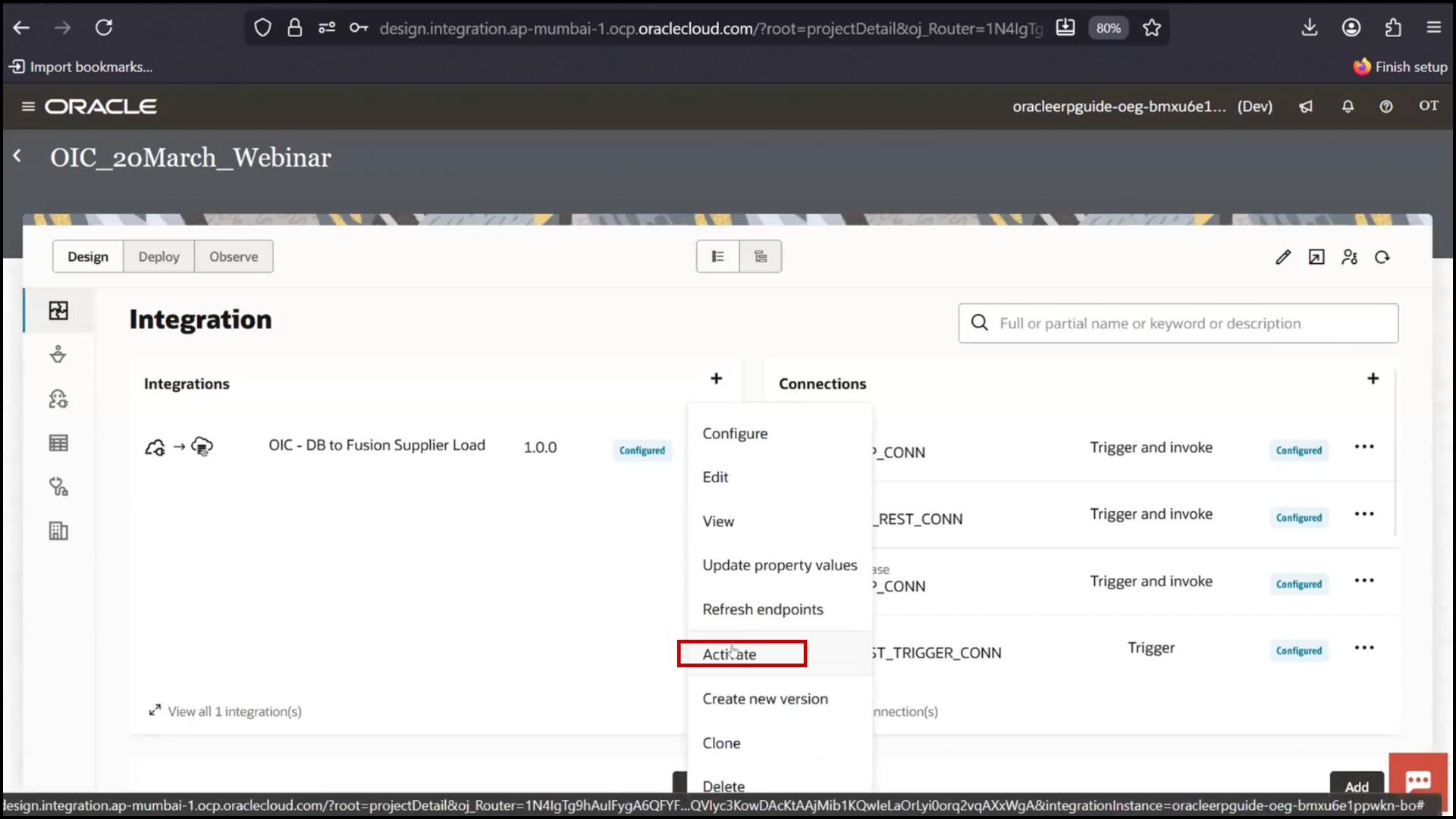Choose Delete from the context menu
This screenshot has width=1456, height=819.
coord(780,786)
